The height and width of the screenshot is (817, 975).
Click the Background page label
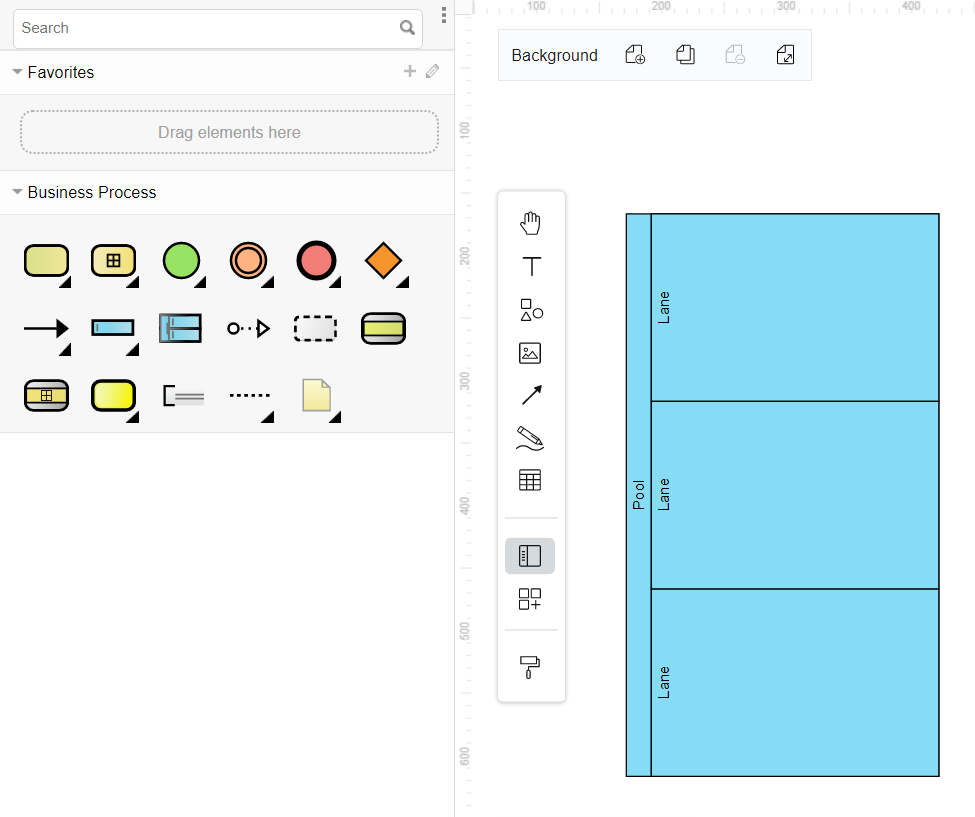point(554,56)
